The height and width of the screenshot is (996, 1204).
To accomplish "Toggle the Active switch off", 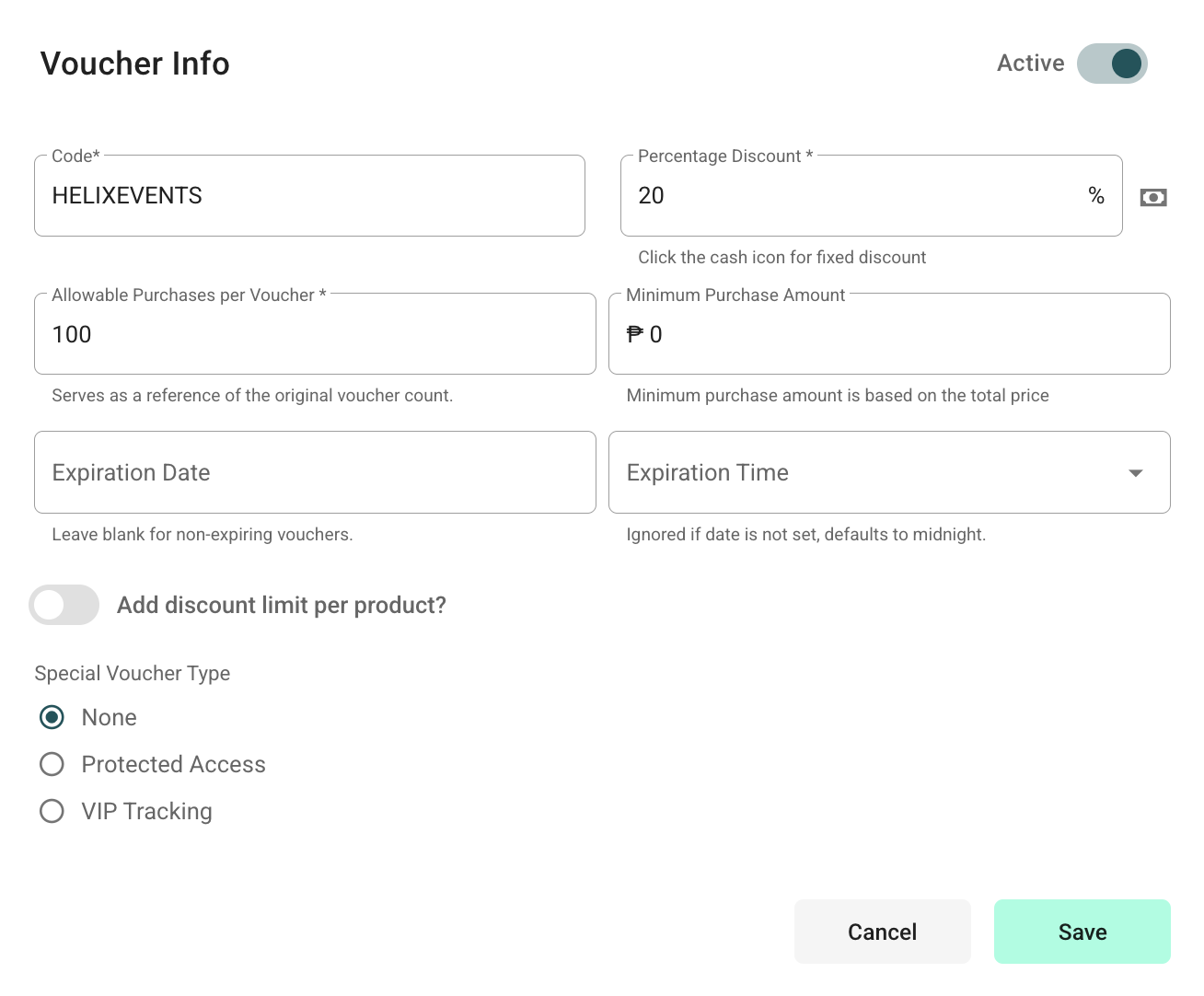I will [x=1112, y=63].
